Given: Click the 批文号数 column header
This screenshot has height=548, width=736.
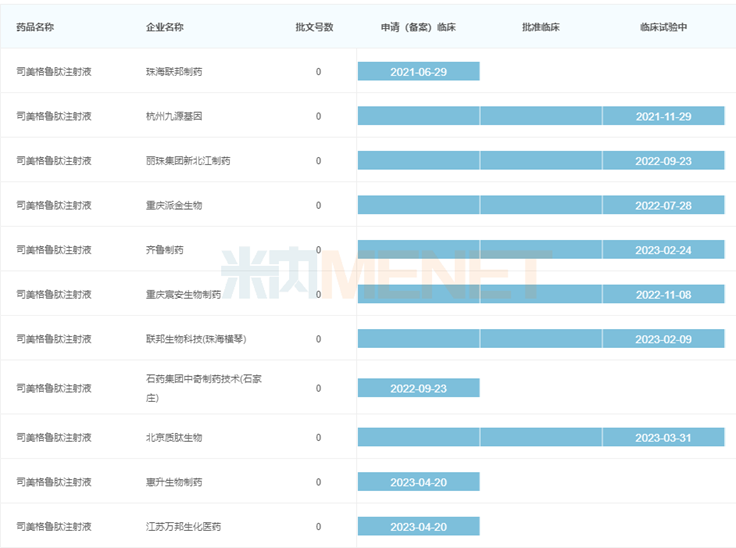Looking at the screenshot, I should click(x=314, y=27).
